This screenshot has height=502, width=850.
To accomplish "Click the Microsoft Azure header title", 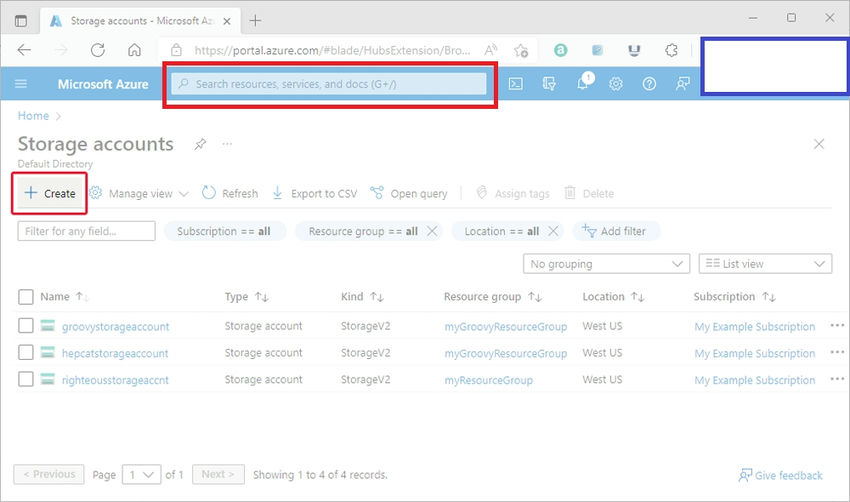I will [103, 84].
